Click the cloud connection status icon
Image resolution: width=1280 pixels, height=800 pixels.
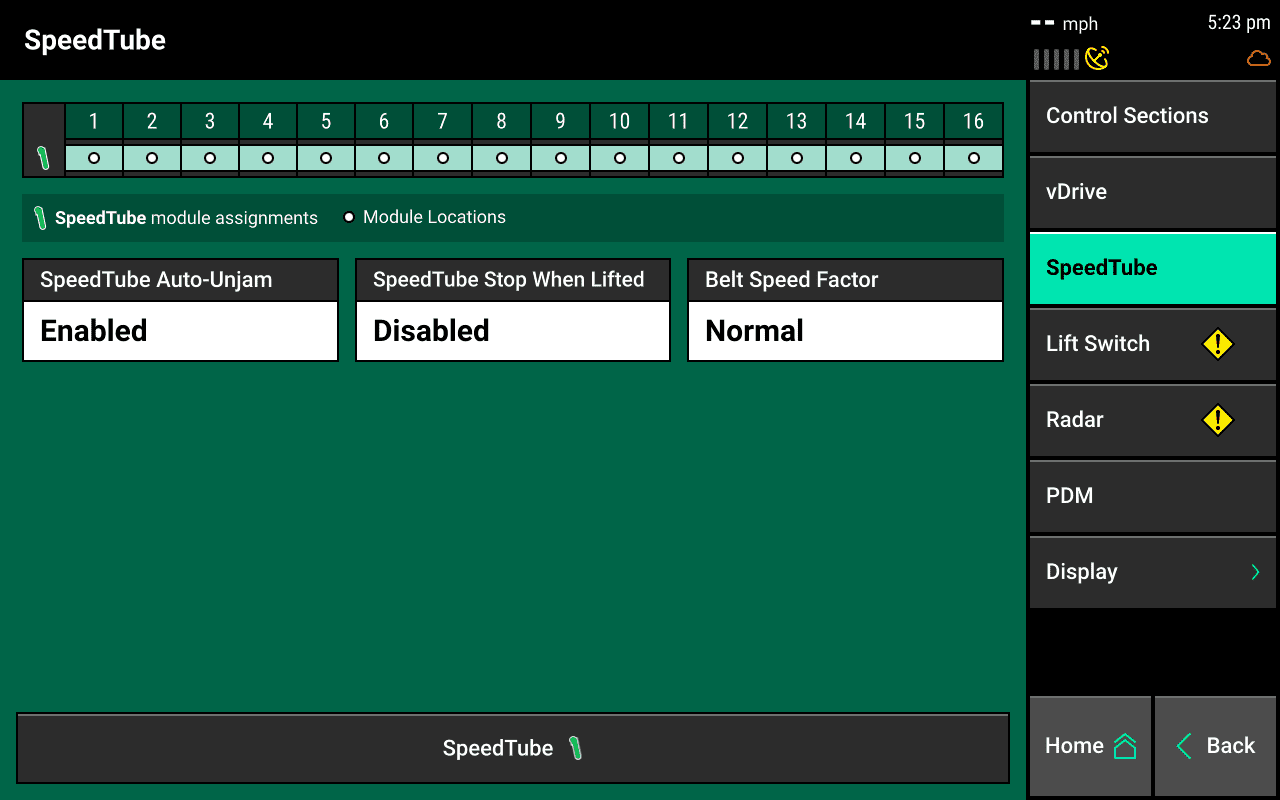[x=1258, y=59]
